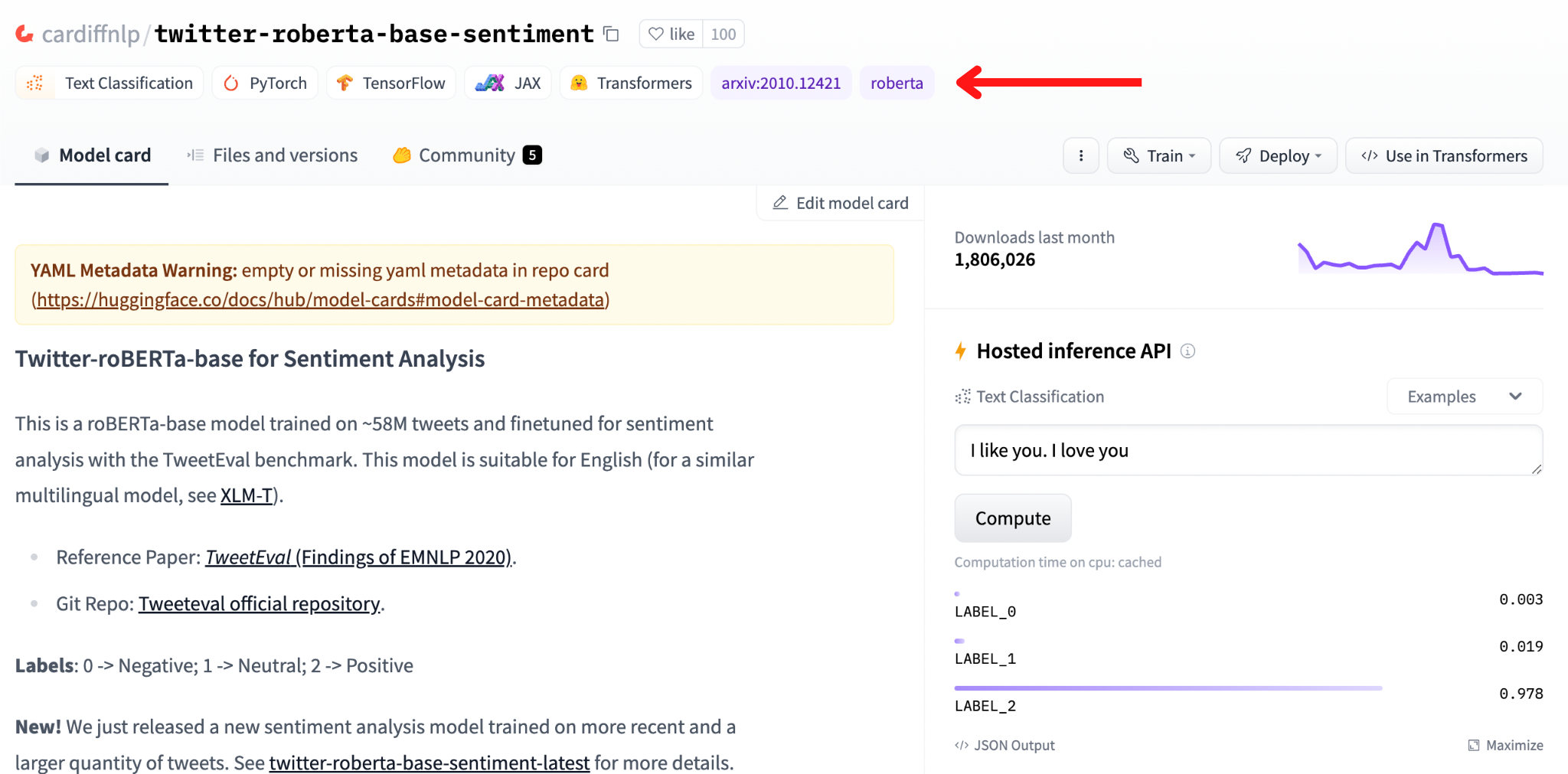The width and height of the screenshot is (1568, 774).
Task: Click the Text Classification widget label
Action: (1029, 397)
